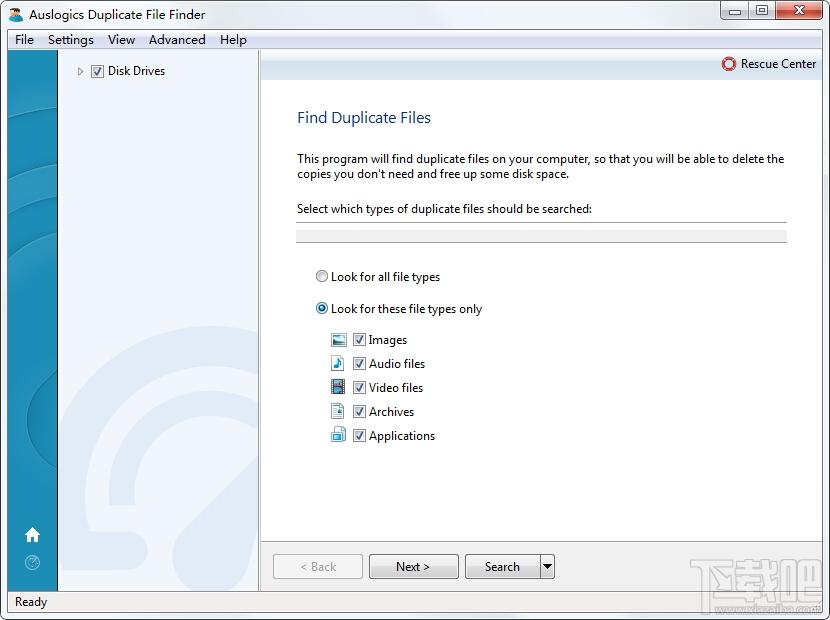Uncheck the Audio files checkbox

click(359, 364)
